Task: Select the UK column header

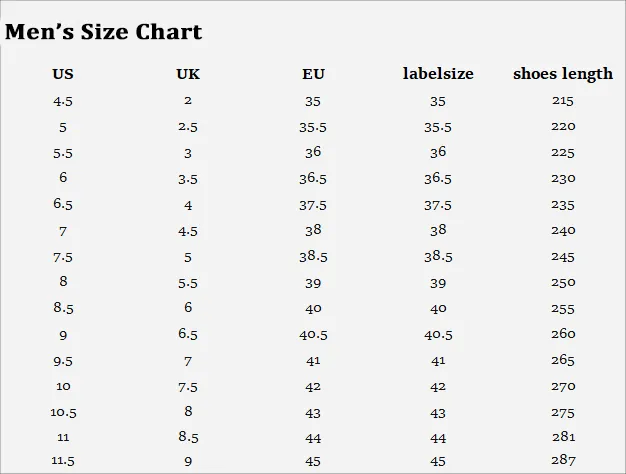Action: pos(188,74)
